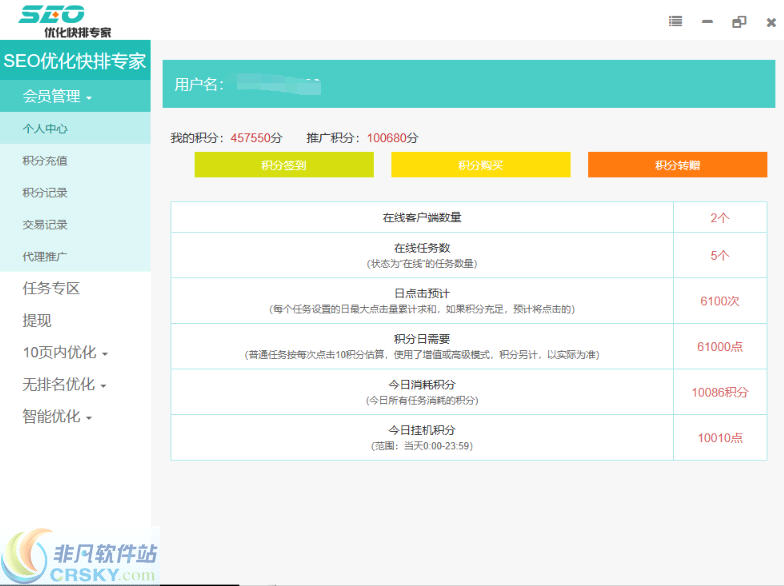Click the 范围: 当天0:00-23:59 note
The height and width of the screenshot is (586, 784).
(x=422, y=446)
